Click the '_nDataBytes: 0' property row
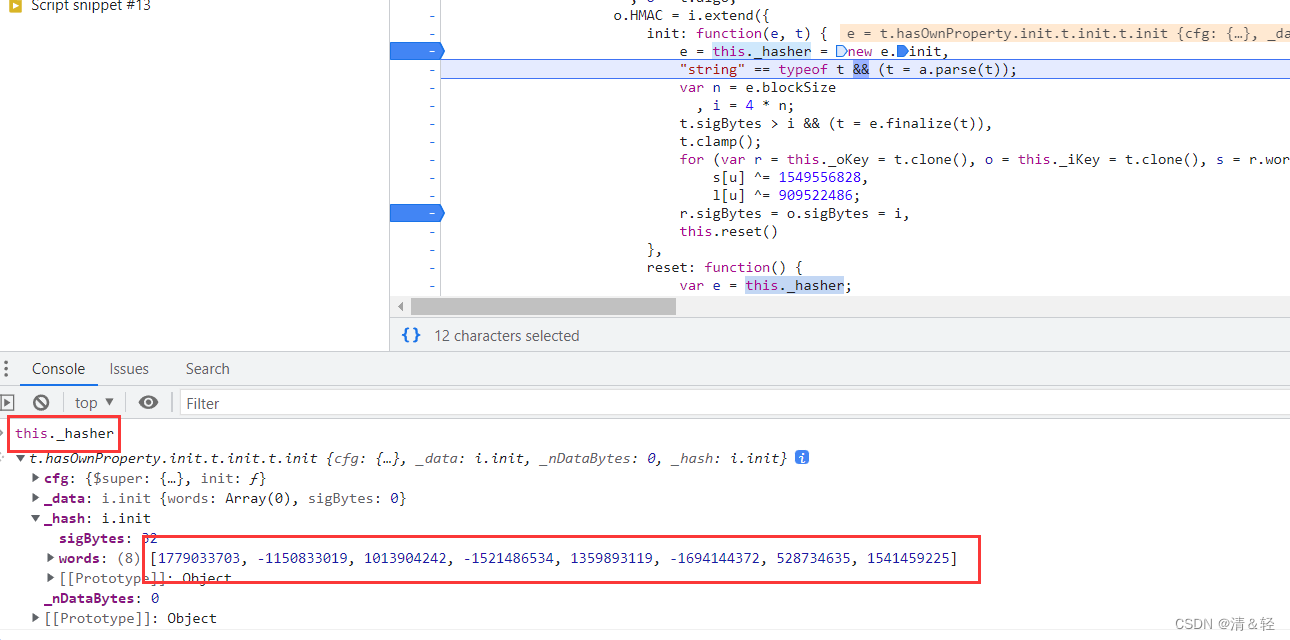1290x640 pixels. point(101,598)
